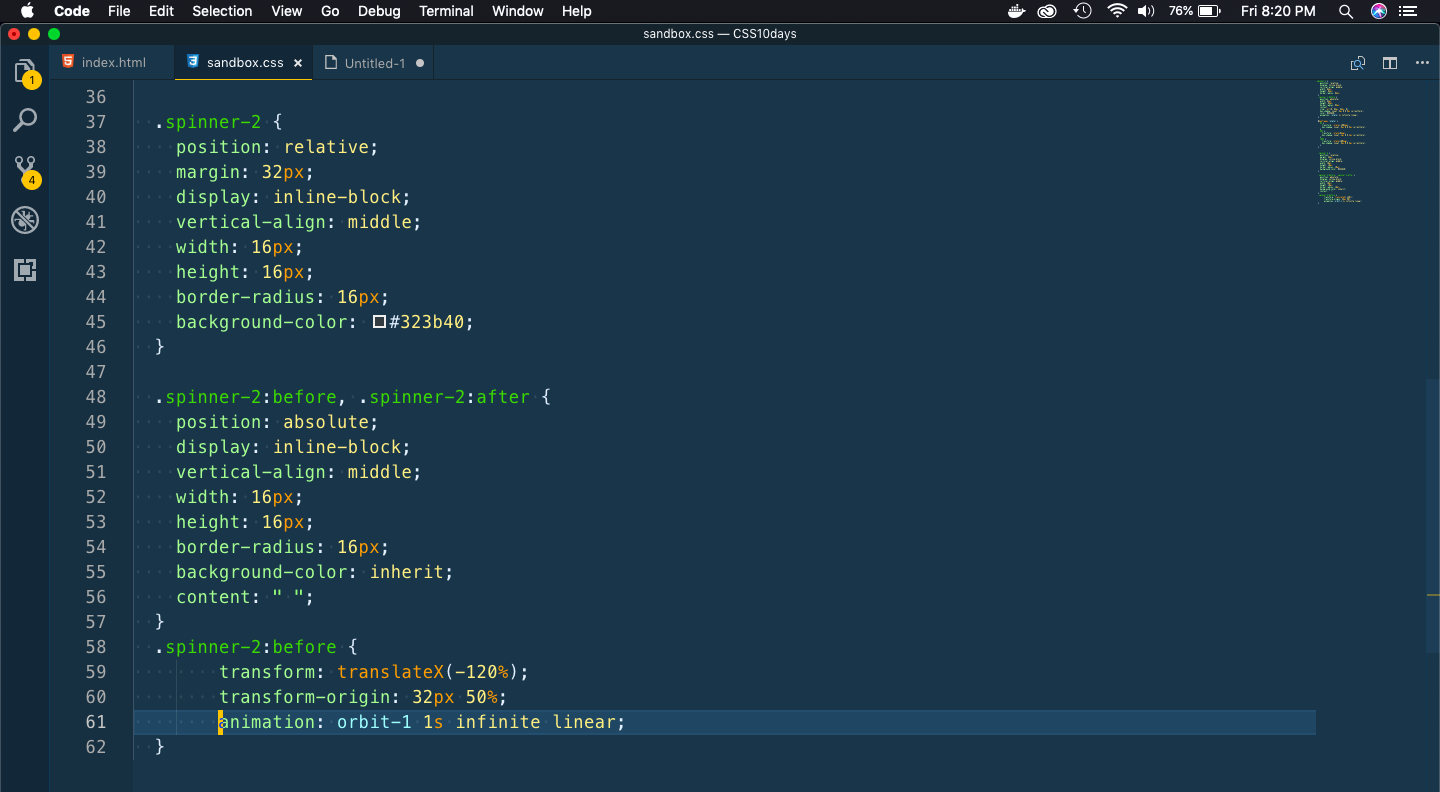Click the Creative Cloud menu bar icon
Screen dimensions: 1440x792
coord(1047,11)
